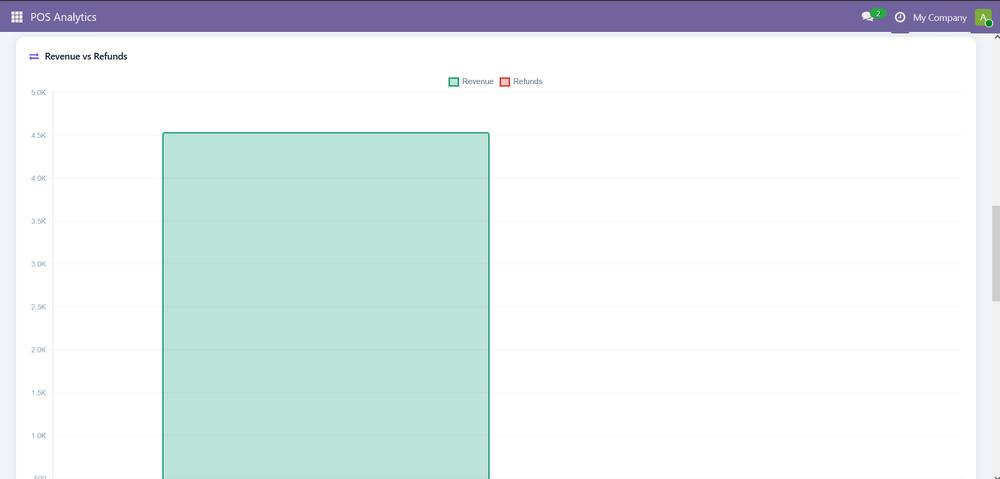Click the page vertical scrollbar thumb
The height and width of the screenshot is (479, 1000).
(996, 253)
